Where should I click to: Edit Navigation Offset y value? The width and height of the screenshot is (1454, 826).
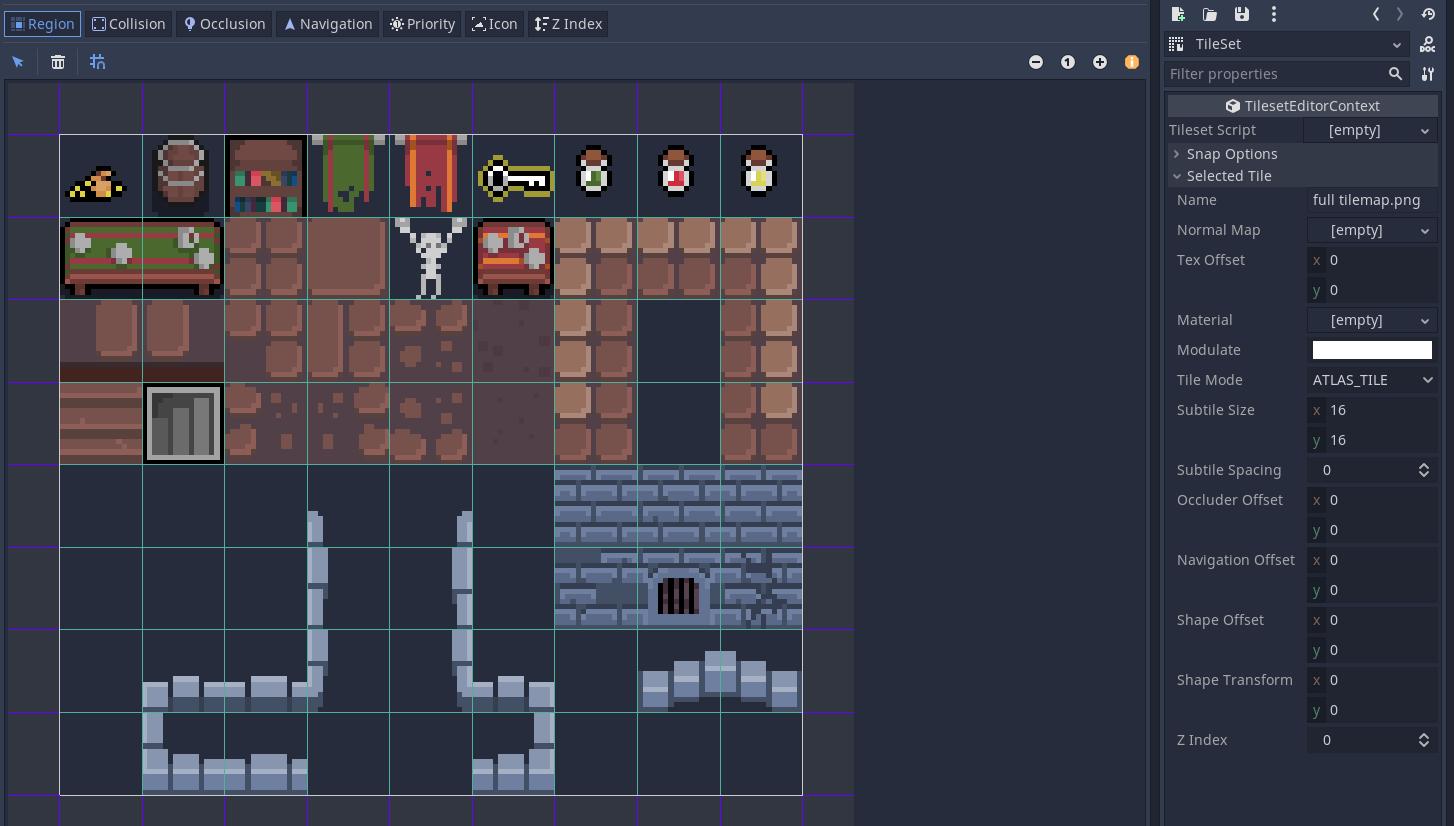click(x=1372, y=590)
